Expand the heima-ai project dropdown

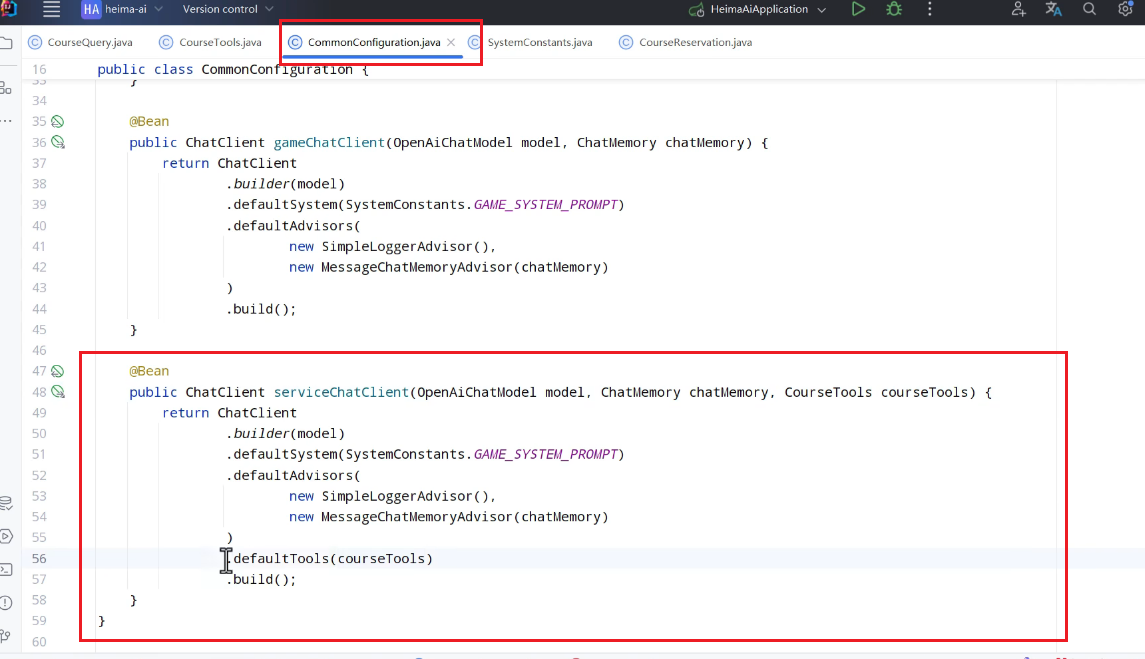point(158,9)
